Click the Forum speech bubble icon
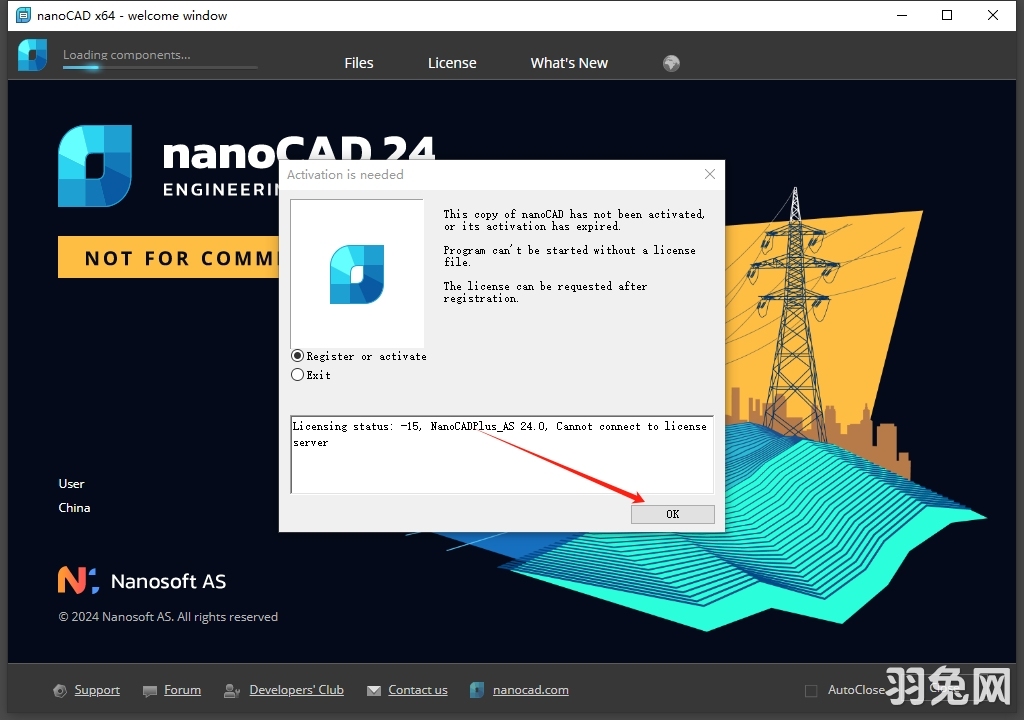Image resolution: width=1024 pixels, height=720 pixels. pos(147,690)
